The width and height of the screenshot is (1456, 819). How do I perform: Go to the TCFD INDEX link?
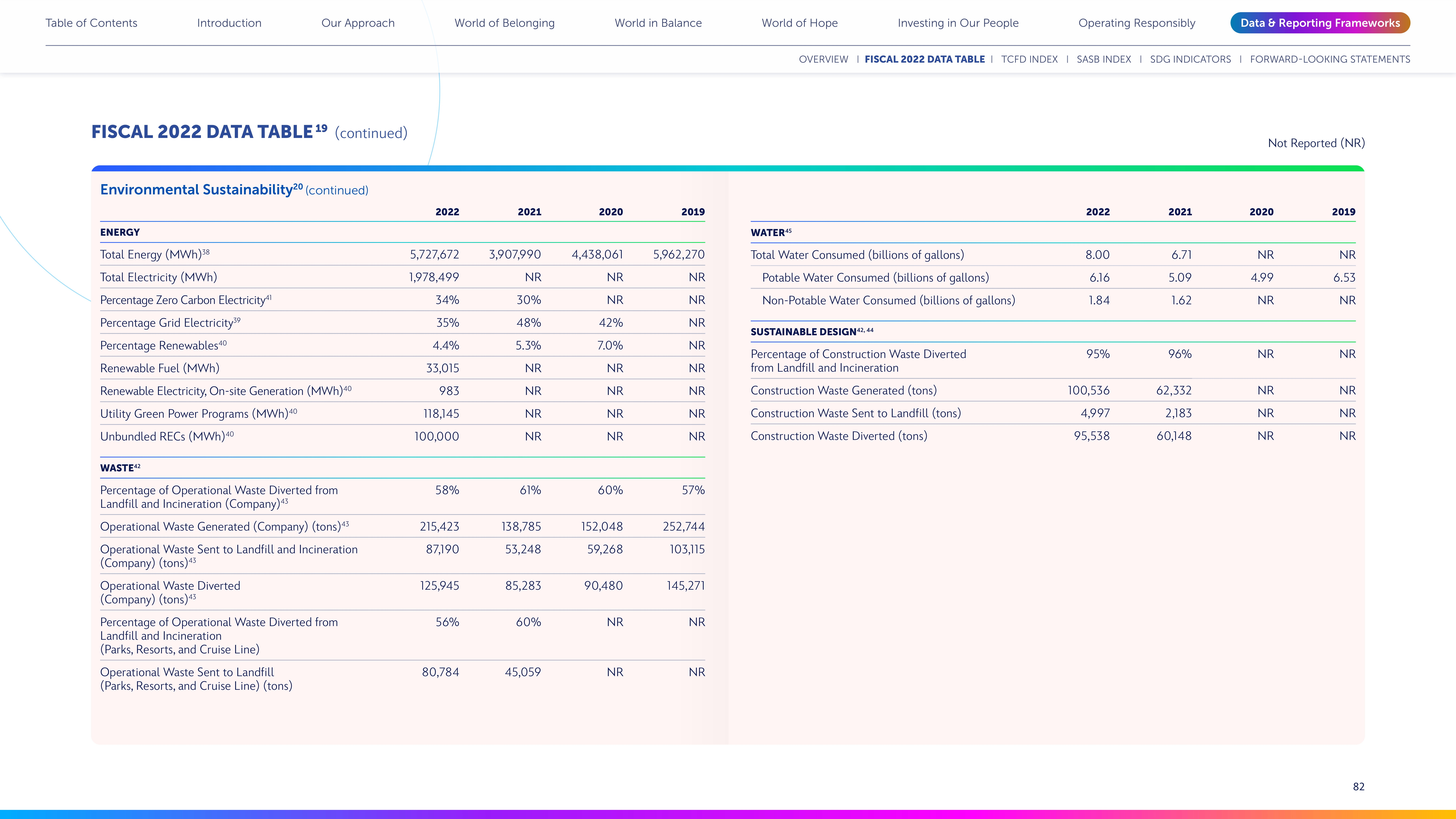tap(1029, 59)
